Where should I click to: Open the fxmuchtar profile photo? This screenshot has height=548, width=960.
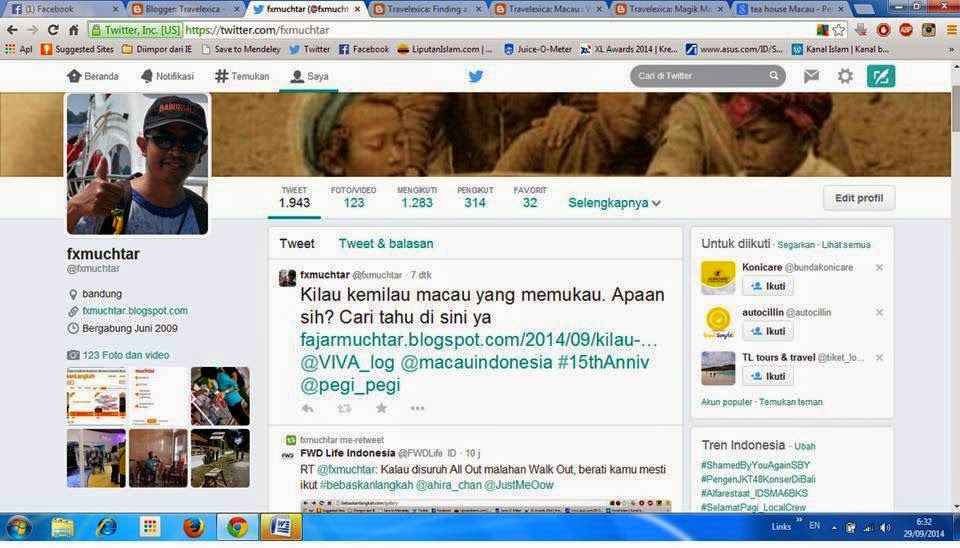click(x=137, y=163)
